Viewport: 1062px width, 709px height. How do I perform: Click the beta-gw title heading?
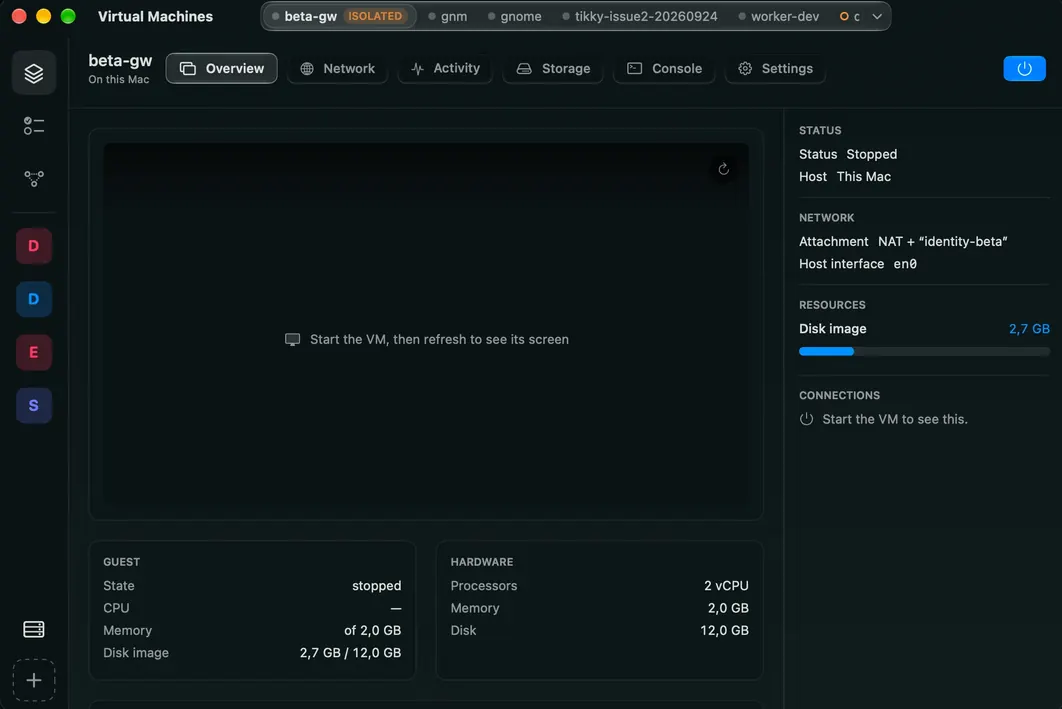click(121, 60)
